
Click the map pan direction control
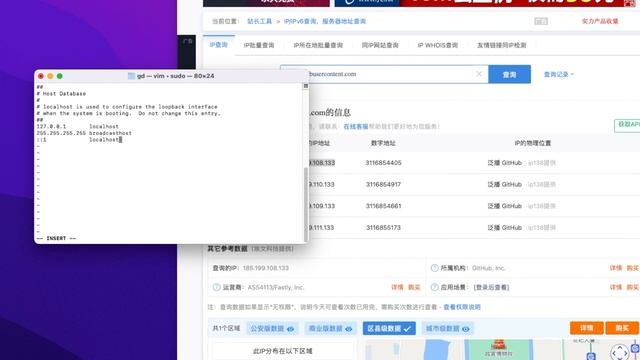coord(620,353)
